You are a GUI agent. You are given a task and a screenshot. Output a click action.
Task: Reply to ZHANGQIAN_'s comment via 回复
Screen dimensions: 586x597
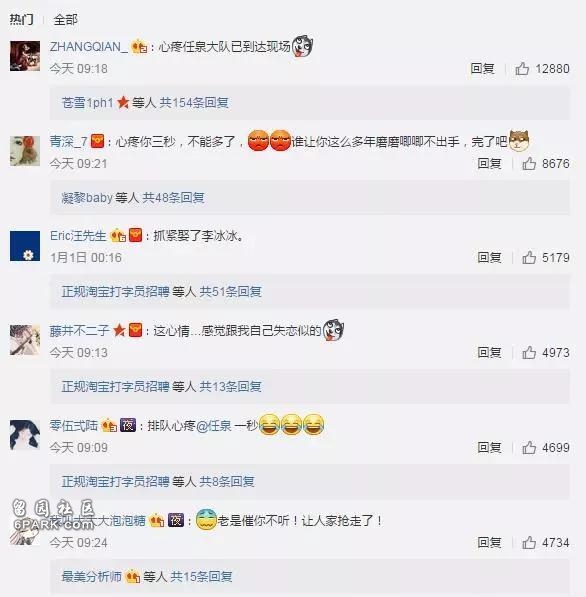[482, 69]
